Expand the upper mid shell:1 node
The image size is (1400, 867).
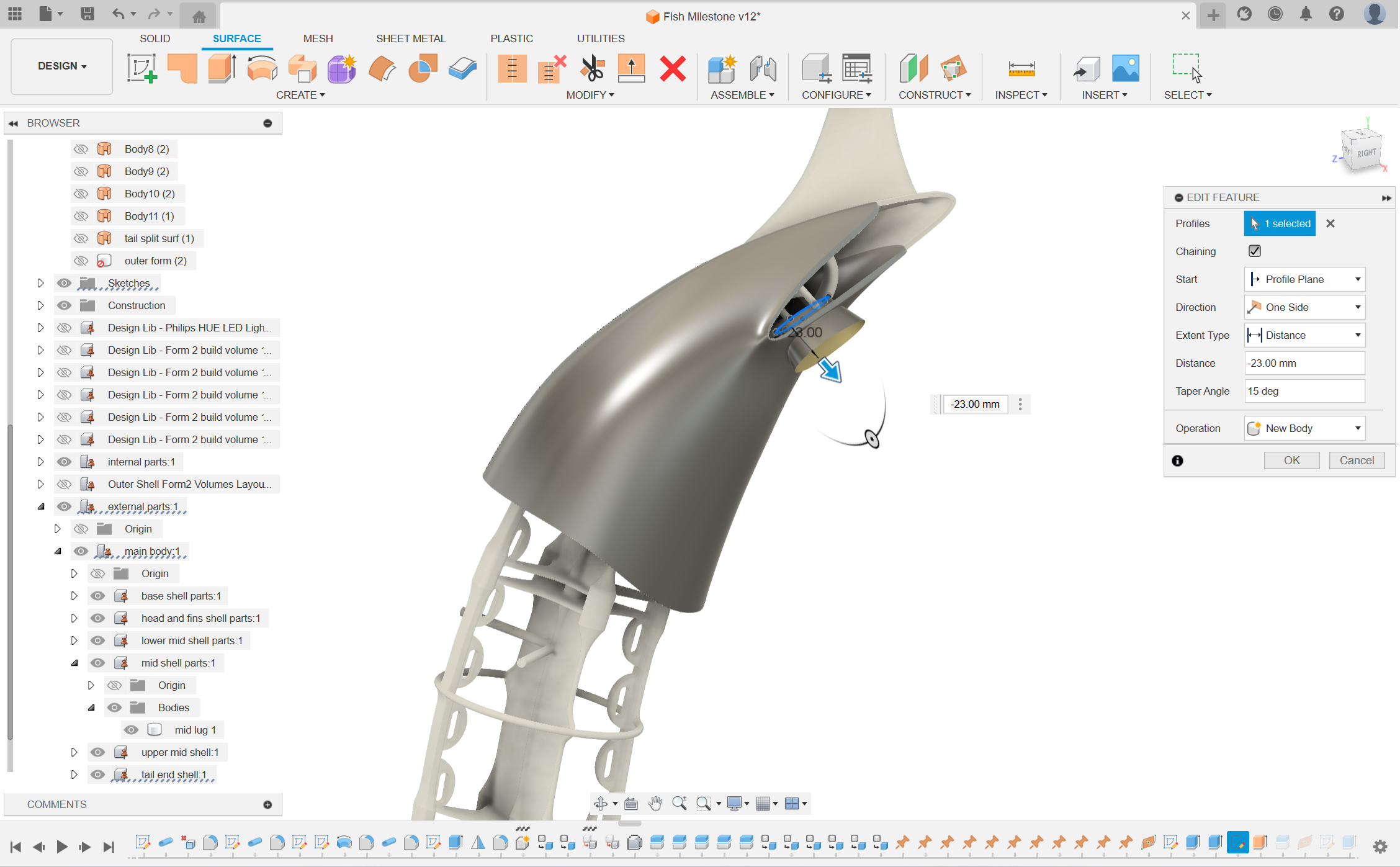tap(74, 752)
